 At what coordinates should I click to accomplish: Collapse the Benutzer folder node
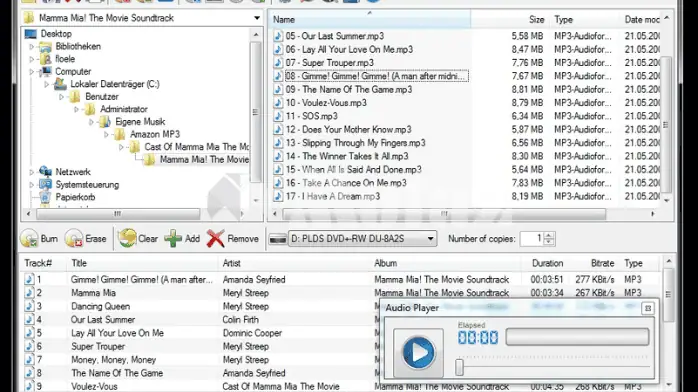(62, 97)
